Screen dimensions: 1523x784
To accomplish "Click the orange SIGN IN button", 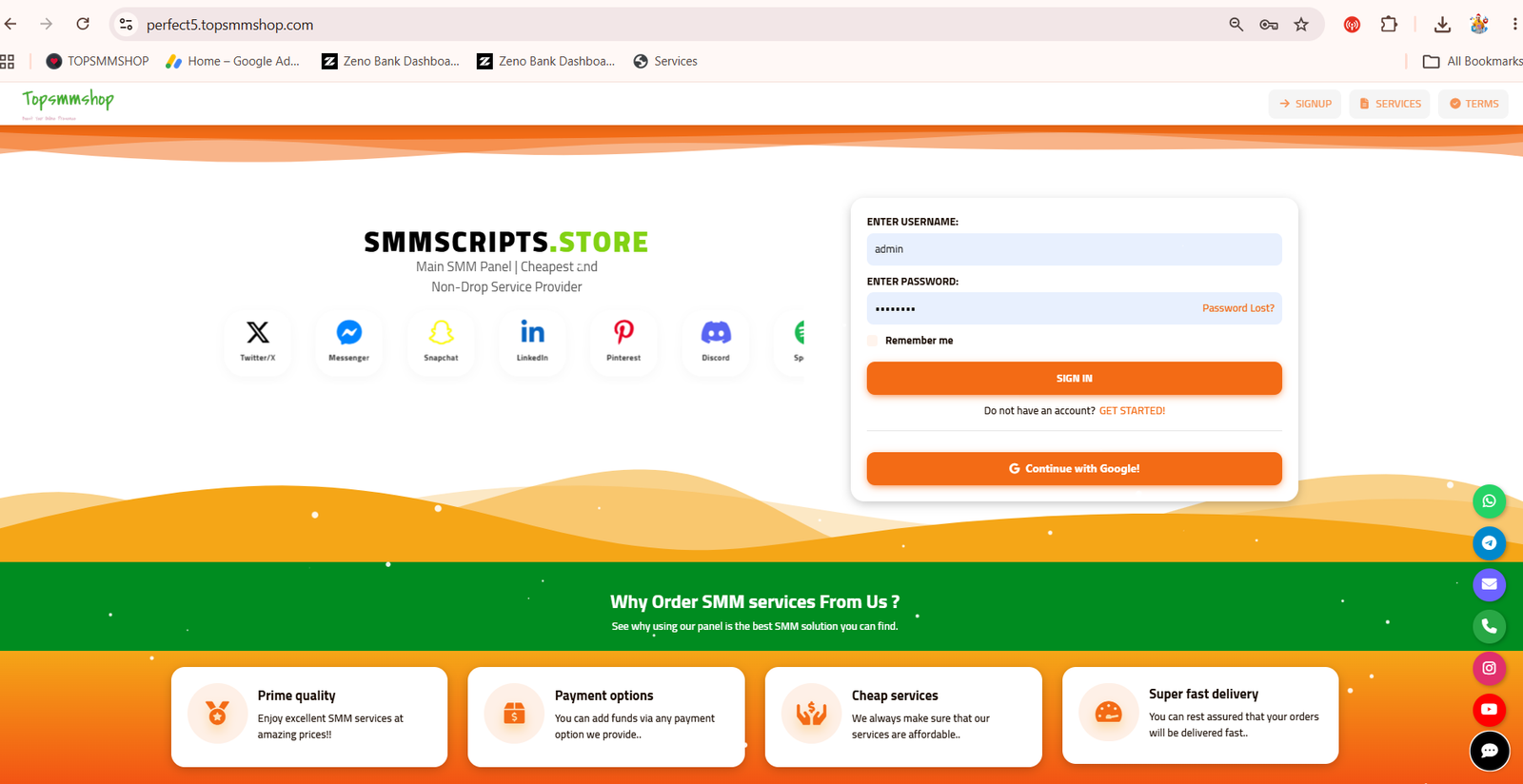I will (x=1074, y=379).
